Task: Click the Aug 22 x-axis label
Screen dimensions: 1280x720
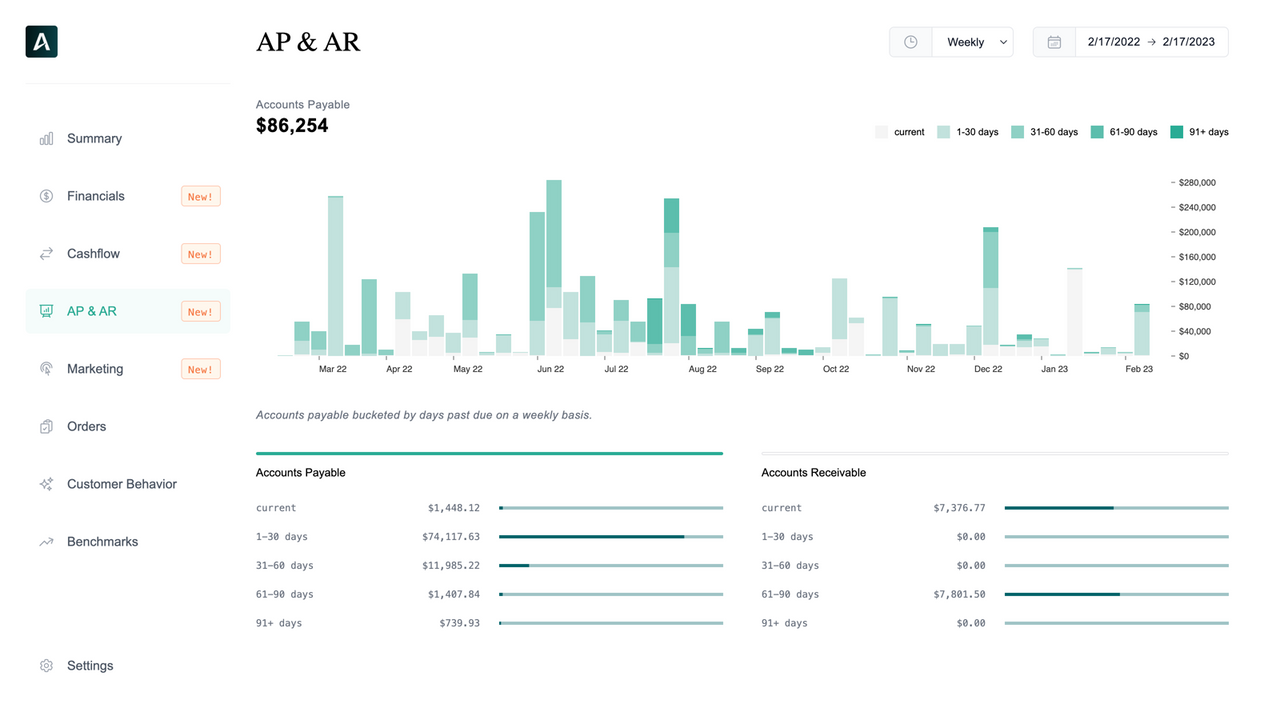Action: (703, 369)
